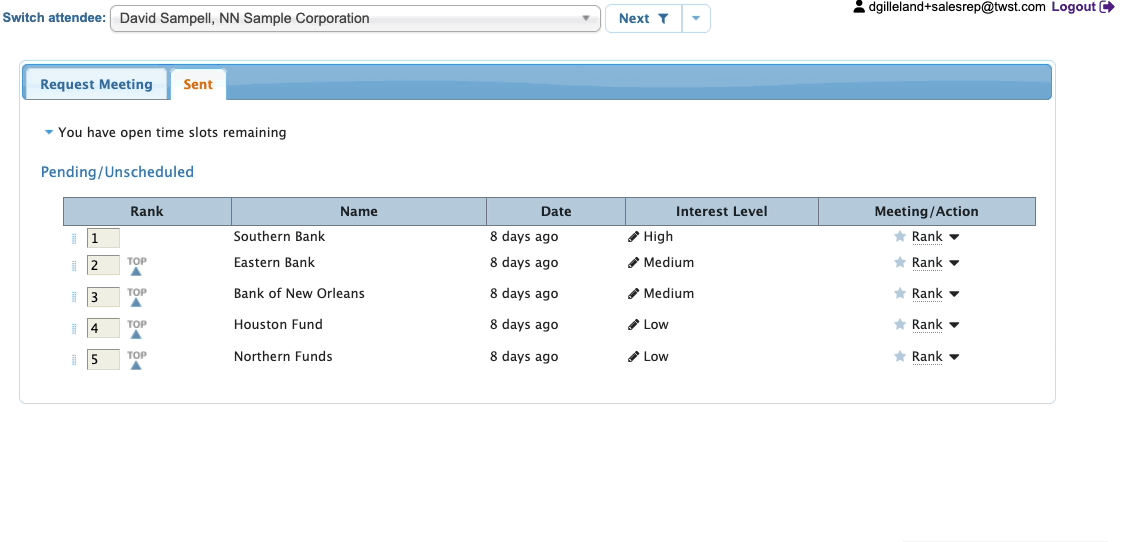The height and width of the screenshot is (542, 1128).
Task: Collapse the open time slots remaining message
Action: click(x=49, y=132)
